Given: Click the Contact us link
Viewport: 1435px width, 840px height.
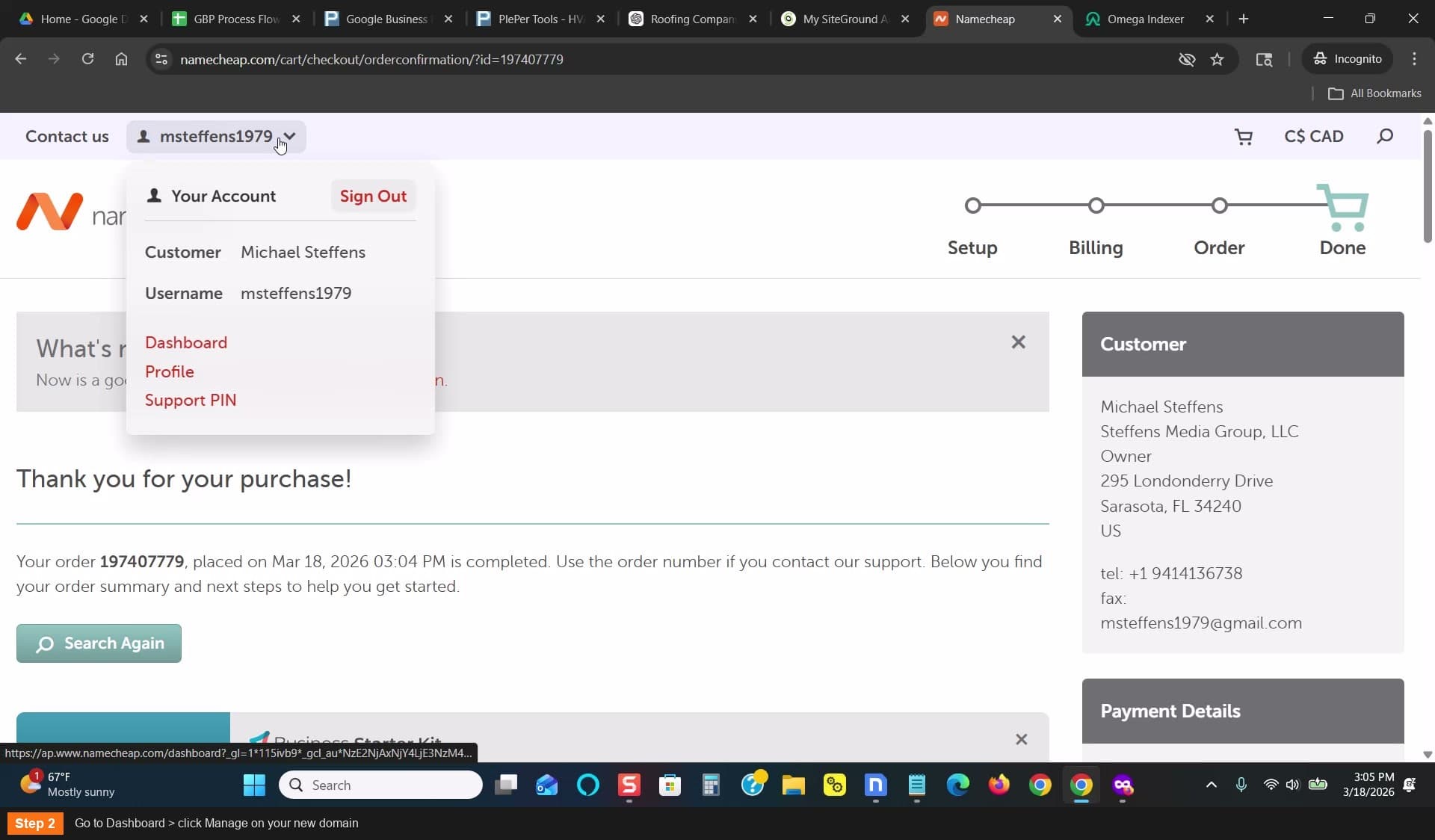Looking at the screenshot, I should 67,137.
